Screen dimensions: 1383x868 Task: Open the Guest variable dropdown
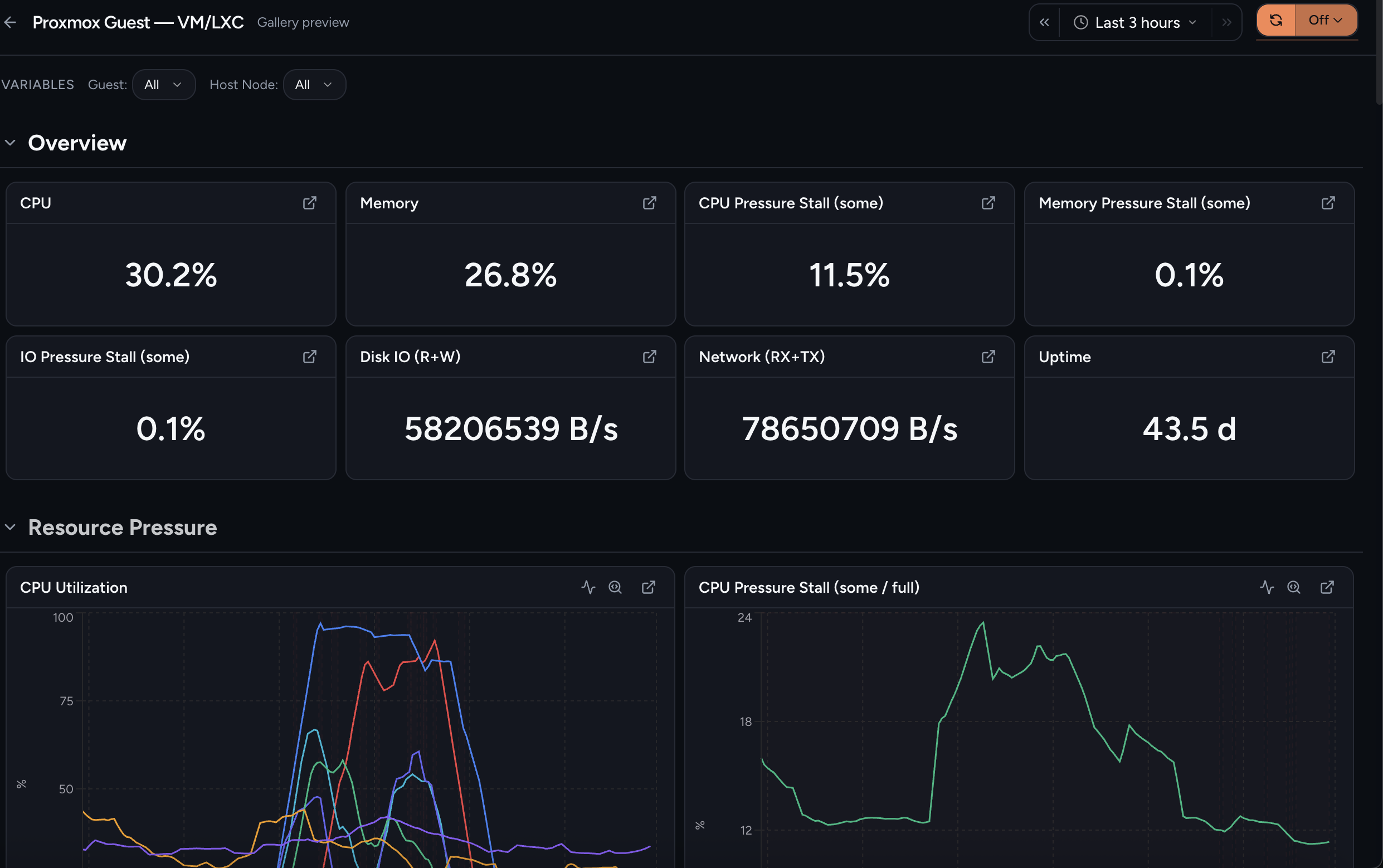164,85
